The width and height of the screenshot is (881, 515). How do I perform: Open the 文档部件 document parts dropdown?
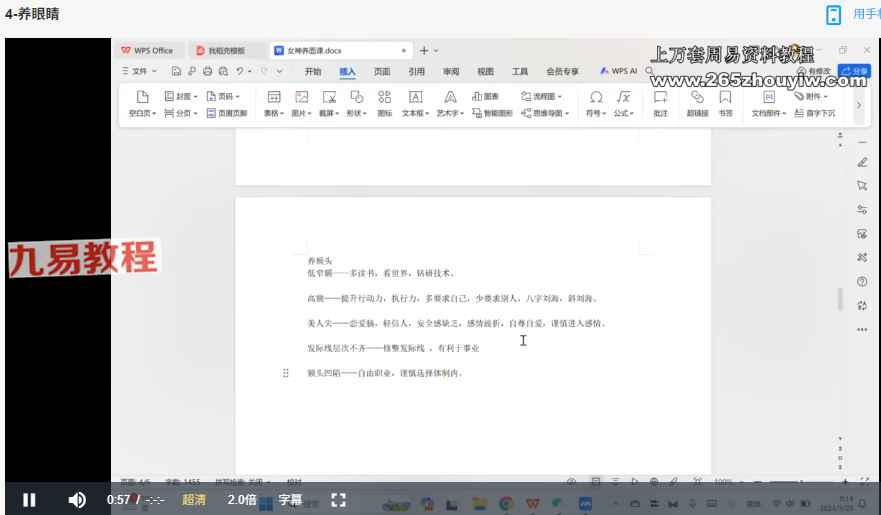(x=769, y=104)
